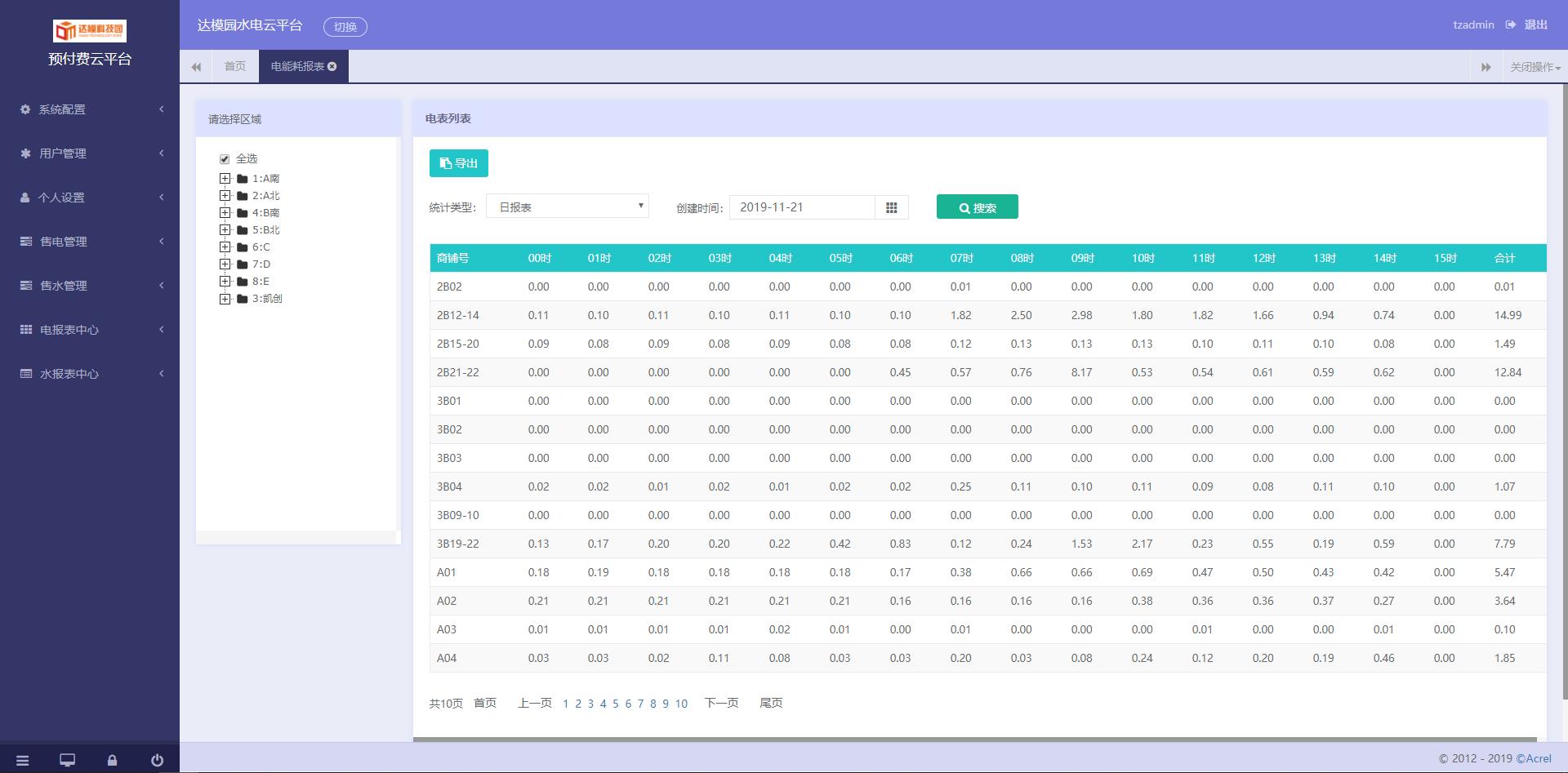The height and width of the screenshot is (773, 1568).
Task: Click the calendar grid icon beside date field
Action: coord(891,207)
